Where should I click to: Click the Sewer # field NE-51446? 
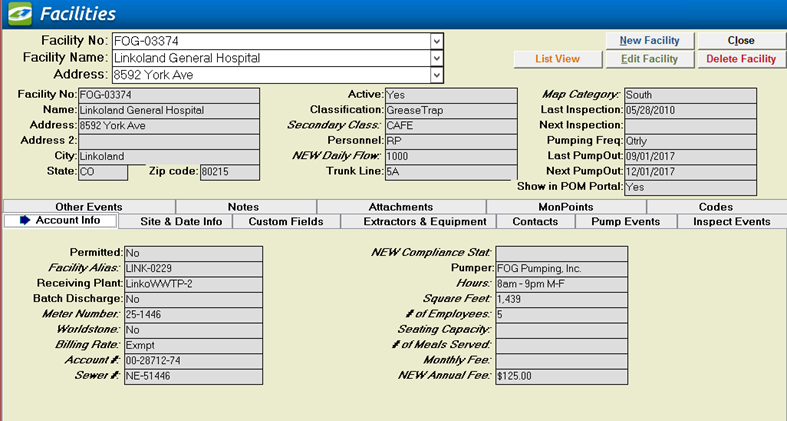point(193,377)
